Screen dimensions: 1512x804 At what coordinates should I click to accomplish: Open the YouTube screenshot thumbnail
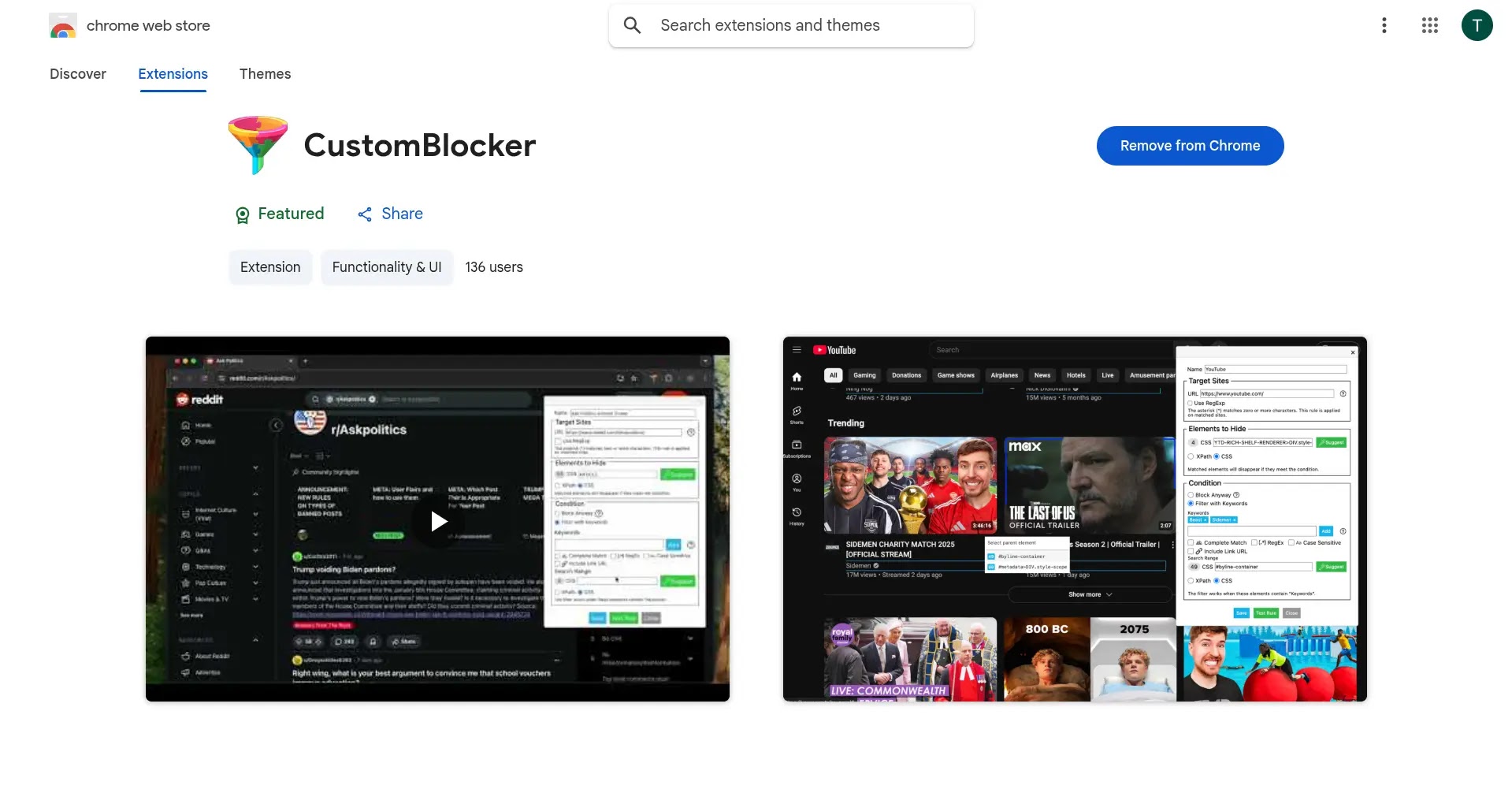pos(1075,519)
